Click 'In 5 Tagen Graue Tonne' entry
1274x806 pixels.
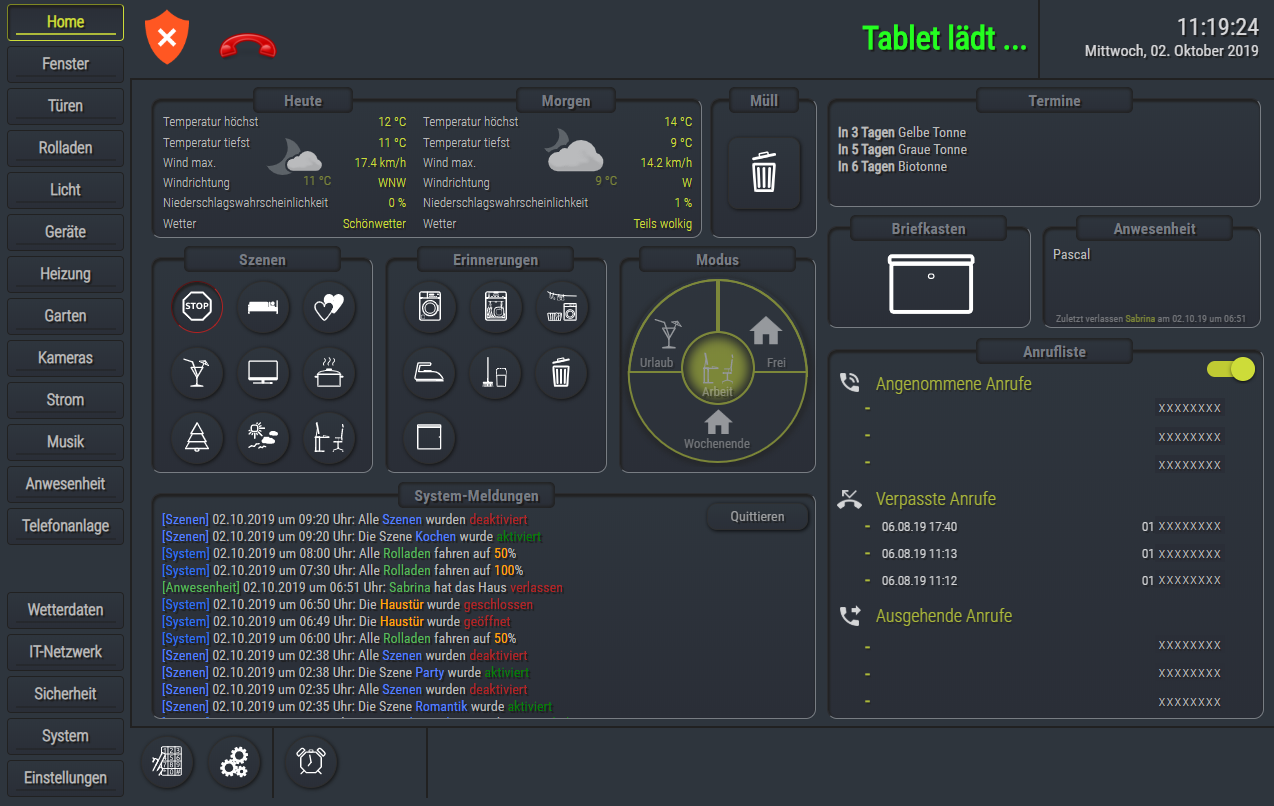(902, 149)
